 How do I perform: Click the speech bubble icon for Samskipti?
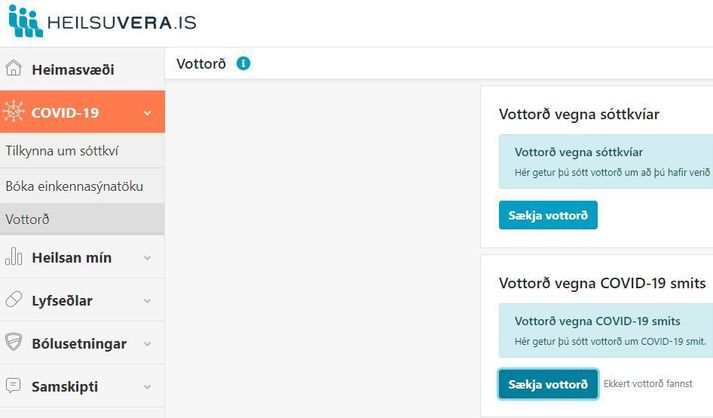14,385
